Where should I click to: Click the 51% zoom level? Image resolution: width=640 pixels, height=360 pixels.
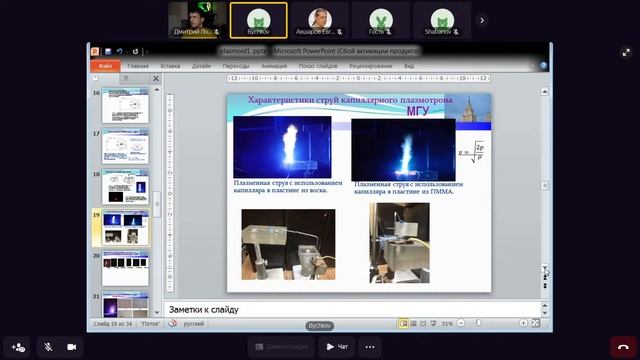(447, 324)
